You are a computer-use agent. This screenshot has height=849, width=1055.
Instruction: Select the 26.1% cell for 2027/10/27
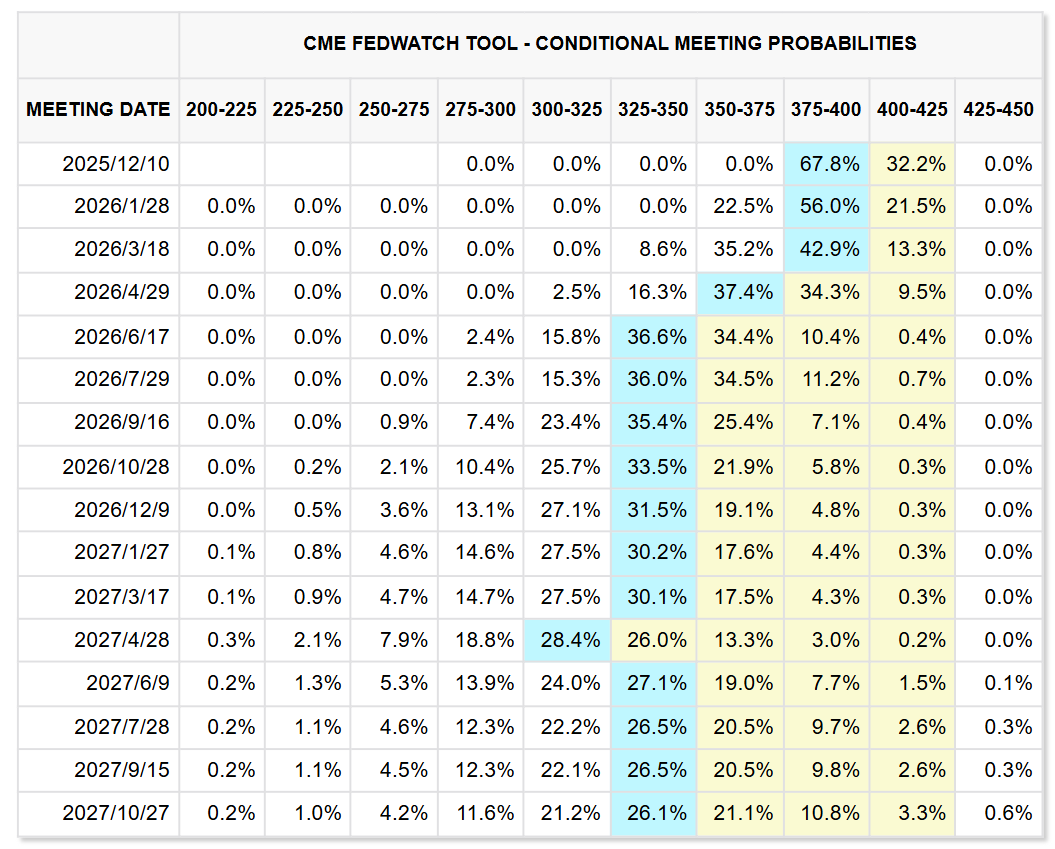[654, 813]
